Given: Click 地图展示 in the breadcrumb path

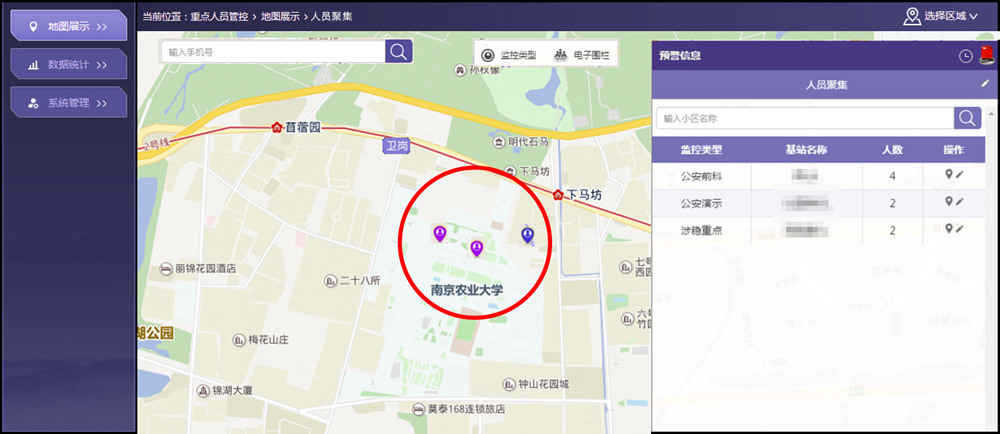Looking at the screenshot, I should [280, 16].
